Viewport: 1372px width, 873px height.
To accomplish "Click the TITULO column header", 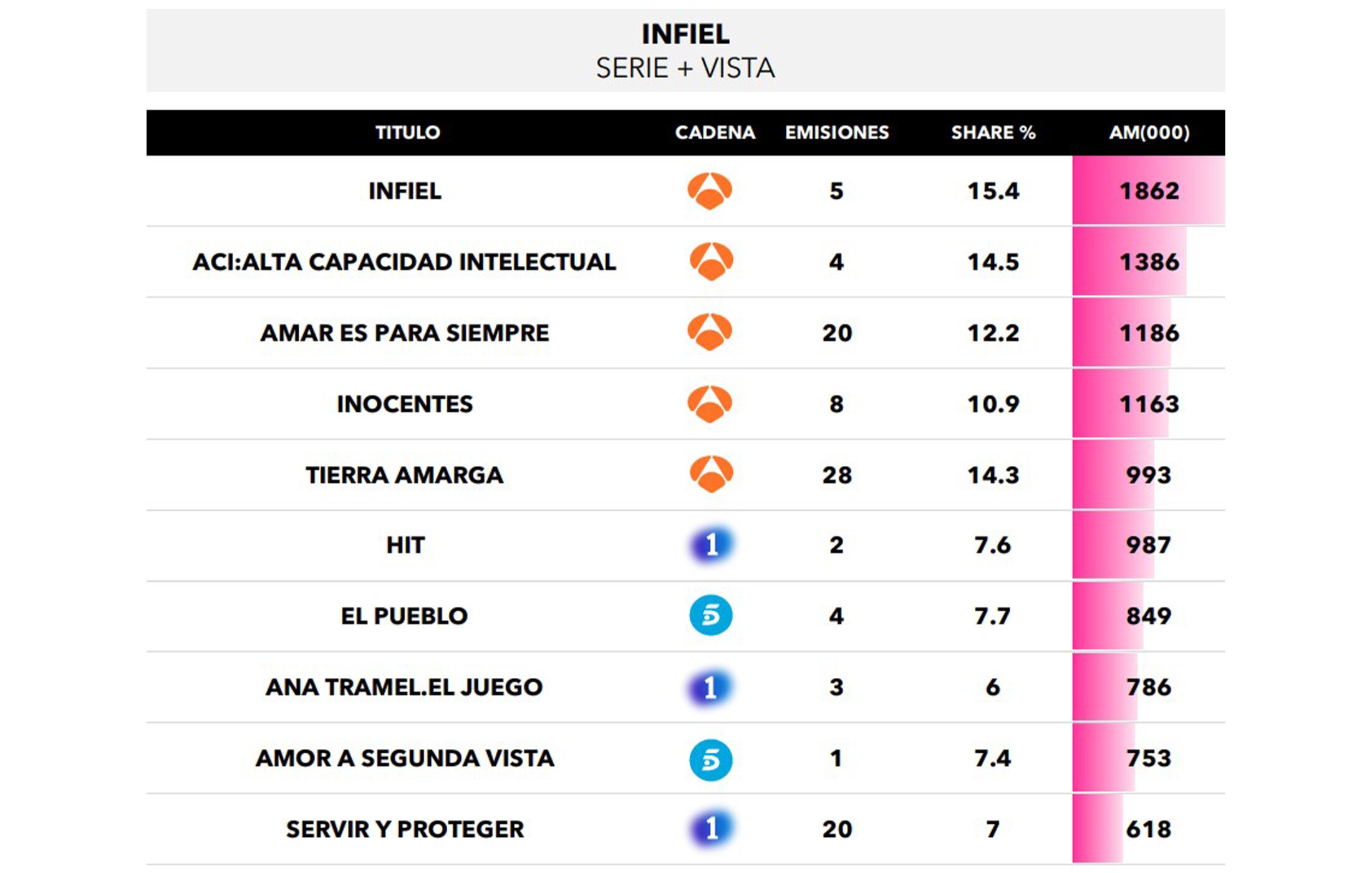I will 407,133.
